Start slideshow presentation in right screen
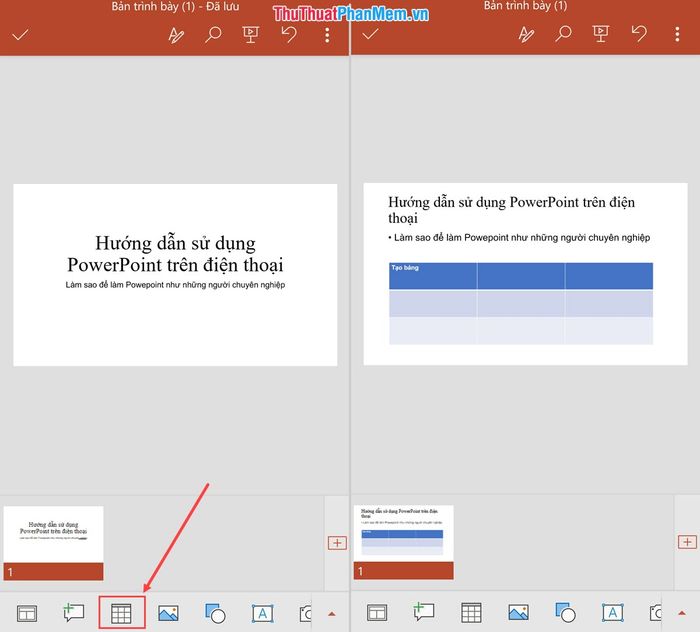The image size is (700, 632). click(600, 34)
